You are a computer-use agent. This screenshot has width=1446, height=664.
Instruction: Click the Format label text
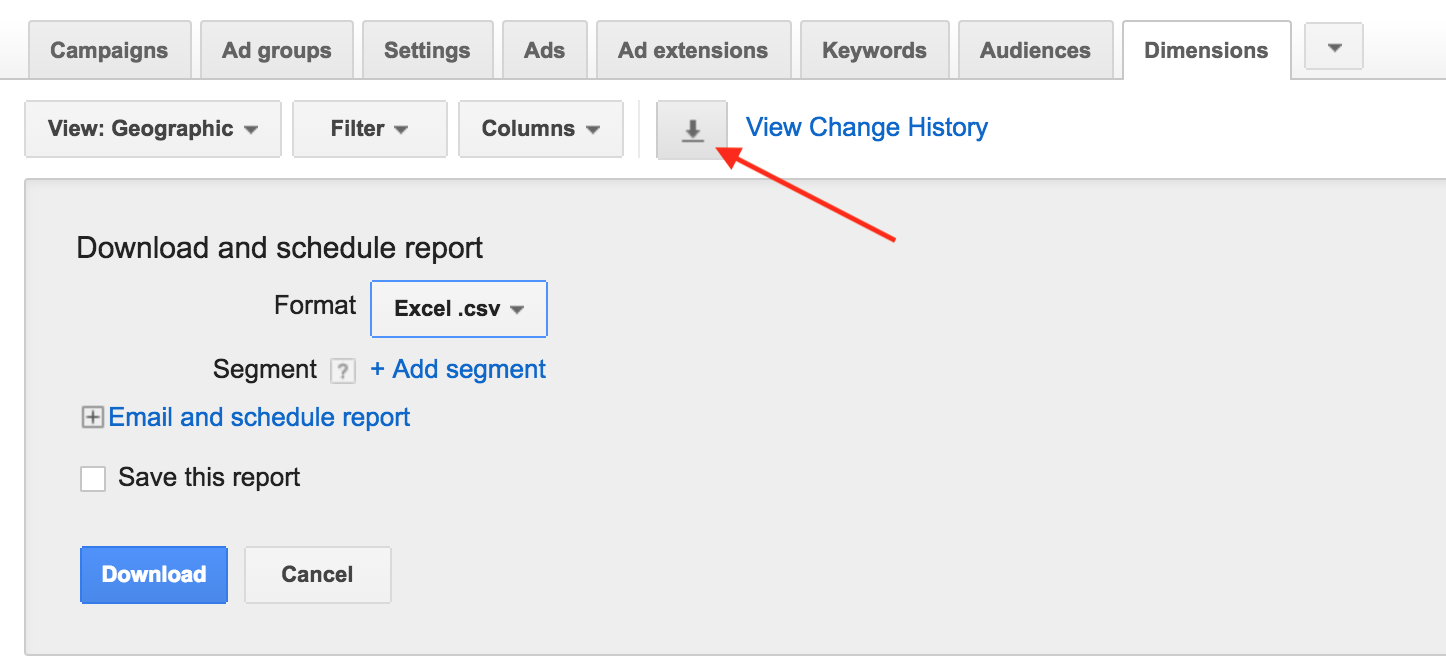coord(315,306)
